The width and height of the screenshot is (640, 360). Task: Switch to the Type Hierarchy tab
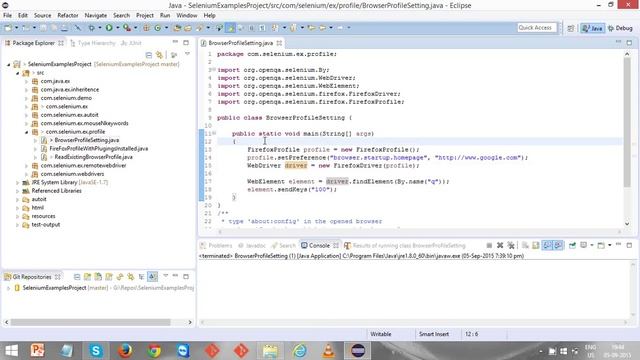click(93, 43)
